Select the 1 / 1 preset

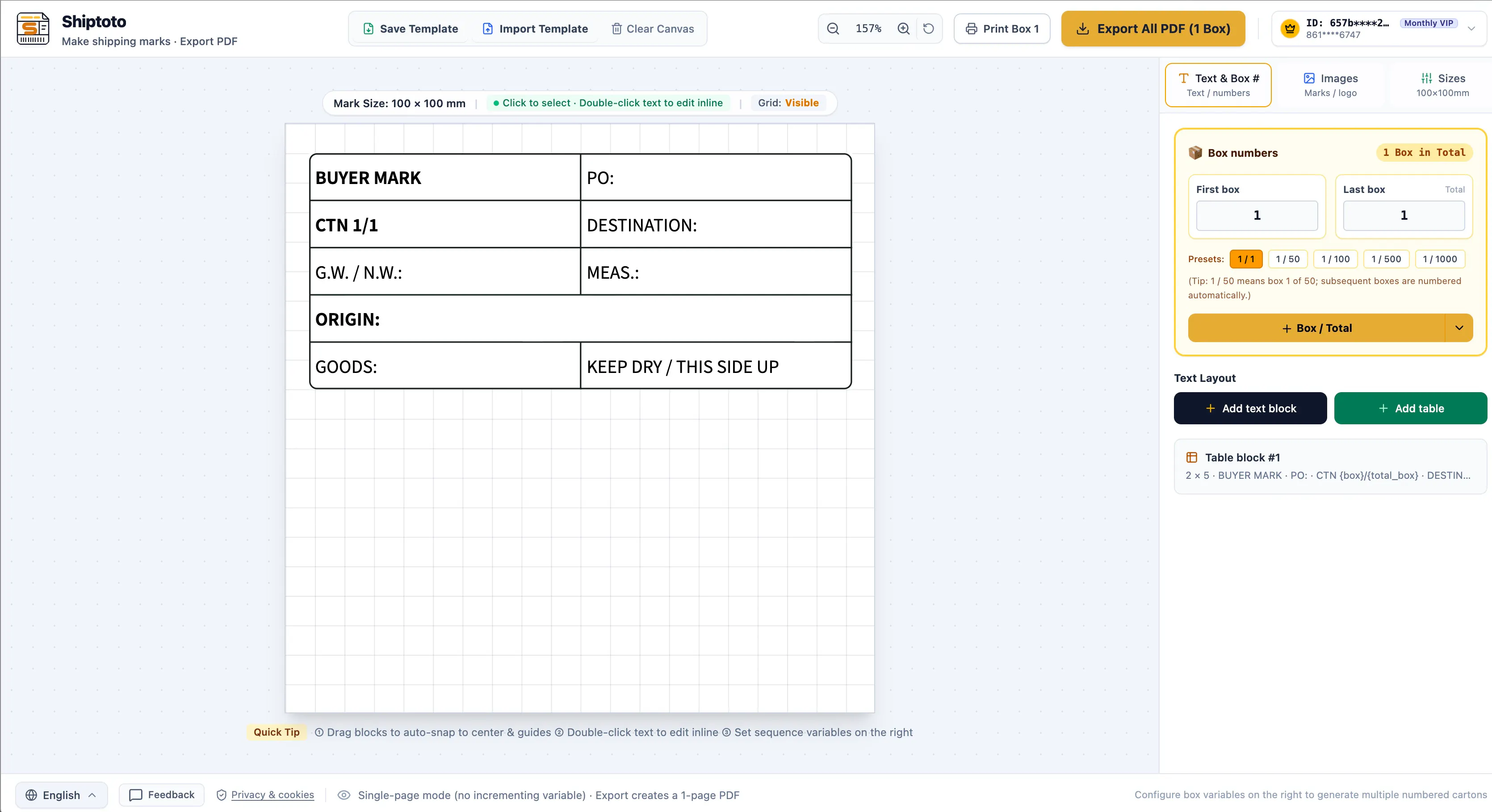tap(1246, 259)
